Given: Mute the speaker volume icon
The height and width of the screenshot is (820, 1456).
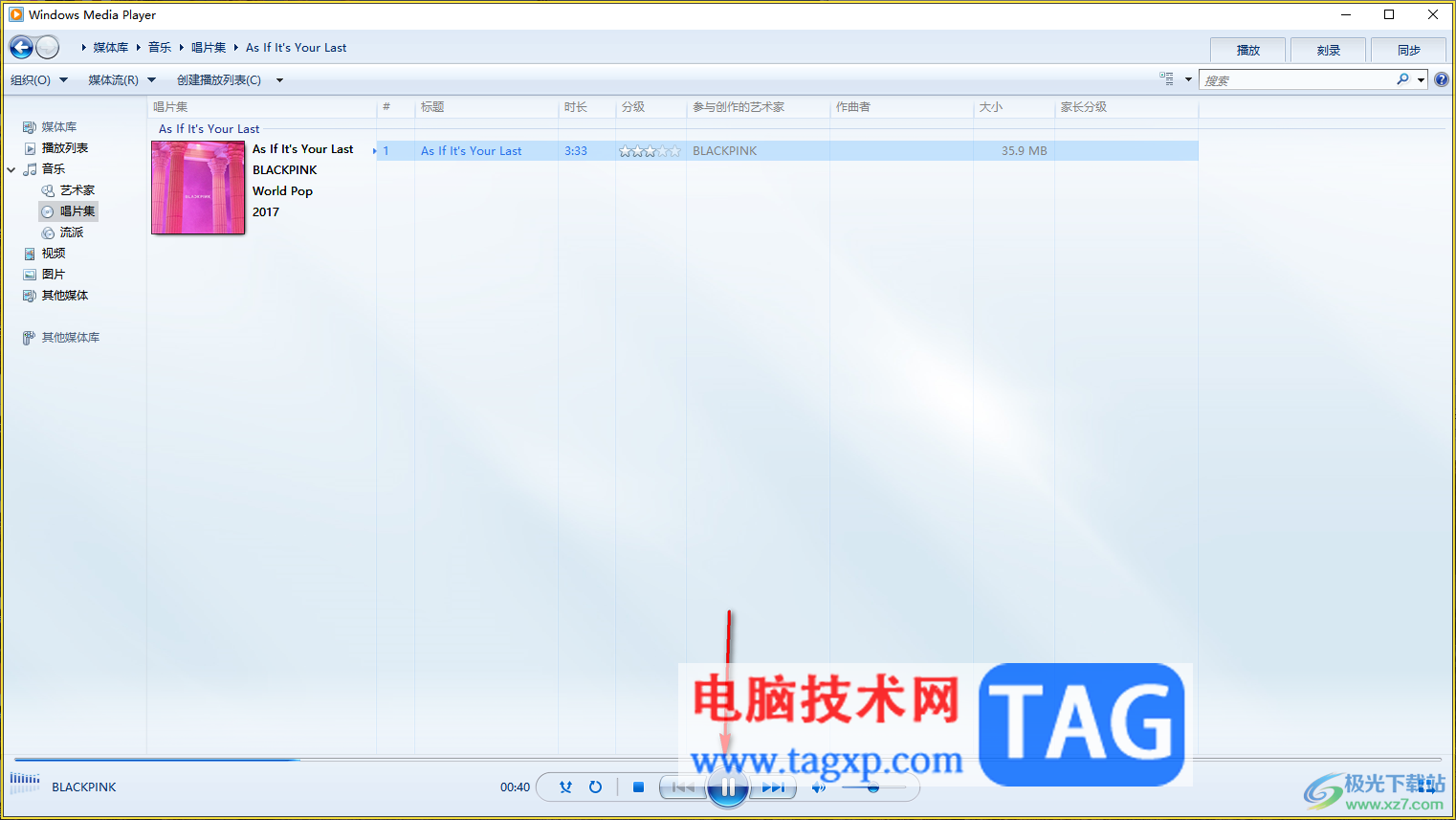Looking at the screenshot, I should pos(819,787).
